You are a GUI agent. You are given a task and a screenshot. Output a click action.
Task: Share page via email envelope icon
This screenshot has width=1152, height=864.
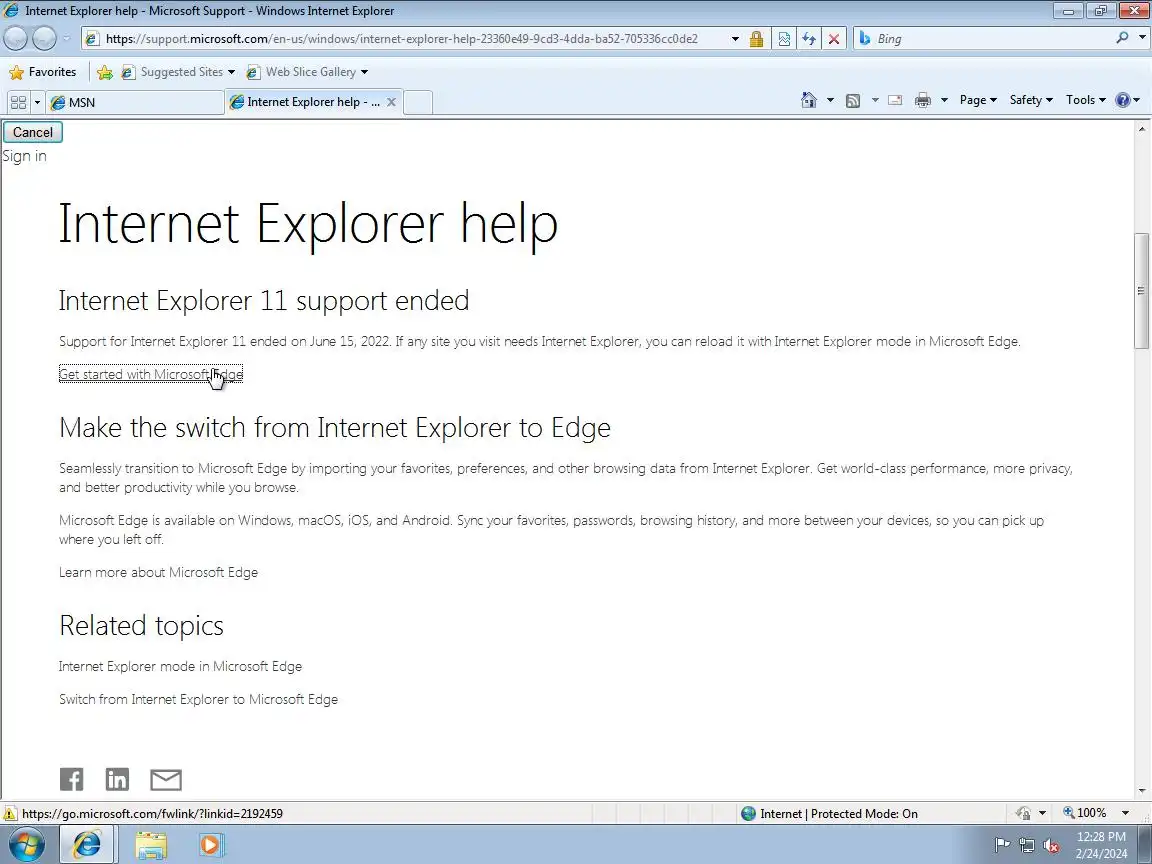(166, 780)
